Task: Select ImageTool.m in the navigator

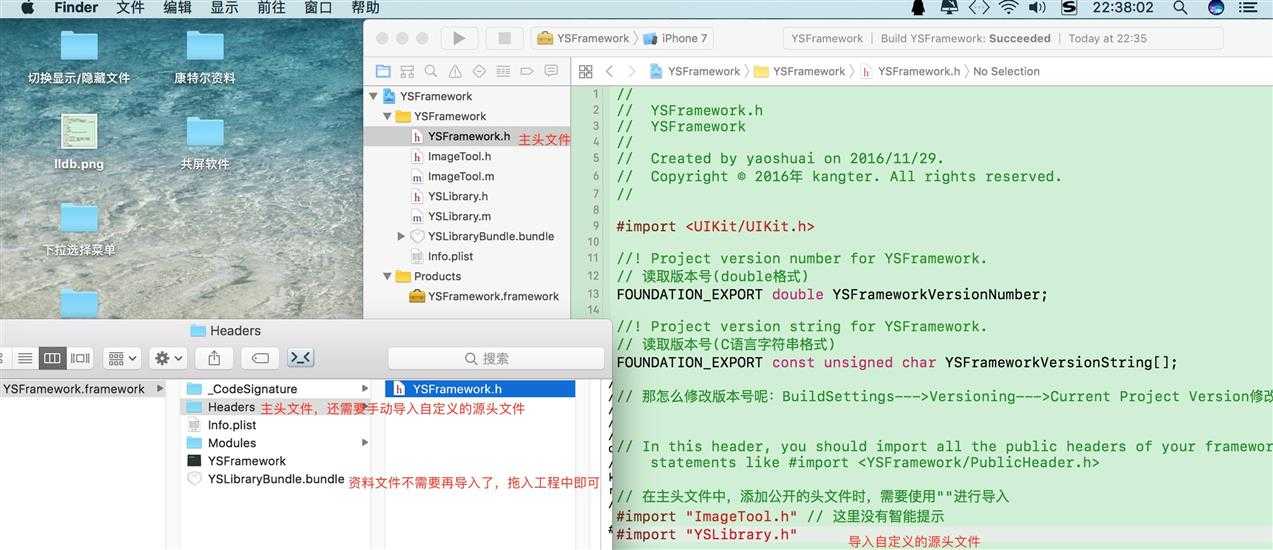Action: click(460, 177)
